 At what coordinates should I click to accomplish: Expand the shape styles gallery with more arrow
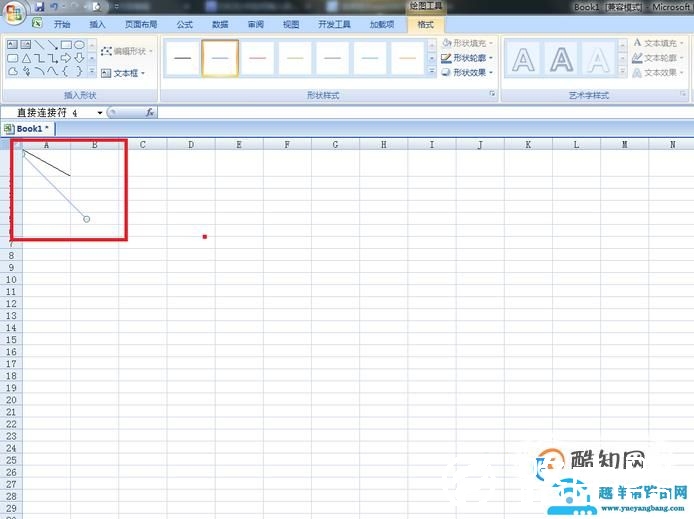point(431,72)
